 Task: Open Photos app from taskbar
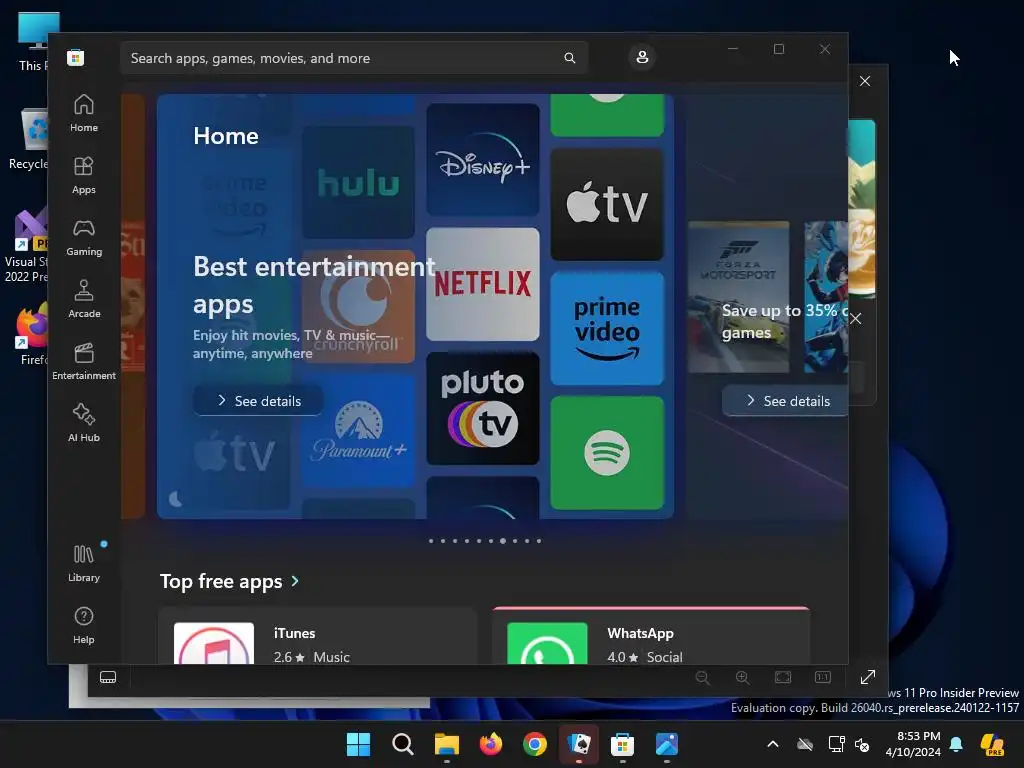click(667, 744)
